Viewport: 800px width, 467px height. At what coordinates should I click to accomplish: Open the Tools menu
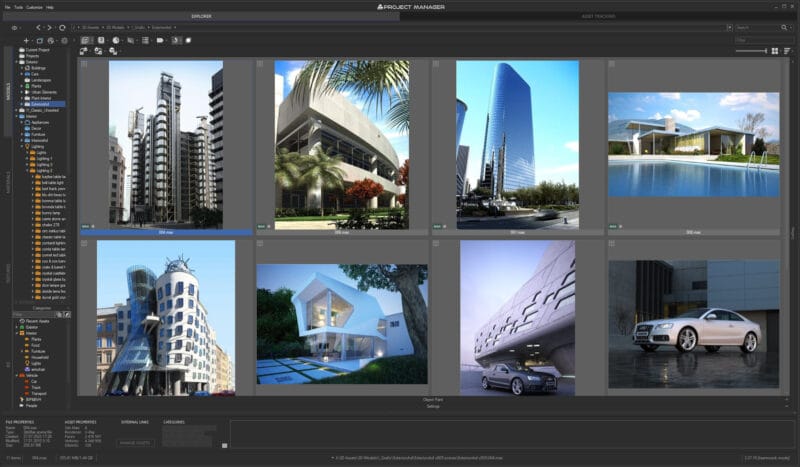click(x=18, y=7)
